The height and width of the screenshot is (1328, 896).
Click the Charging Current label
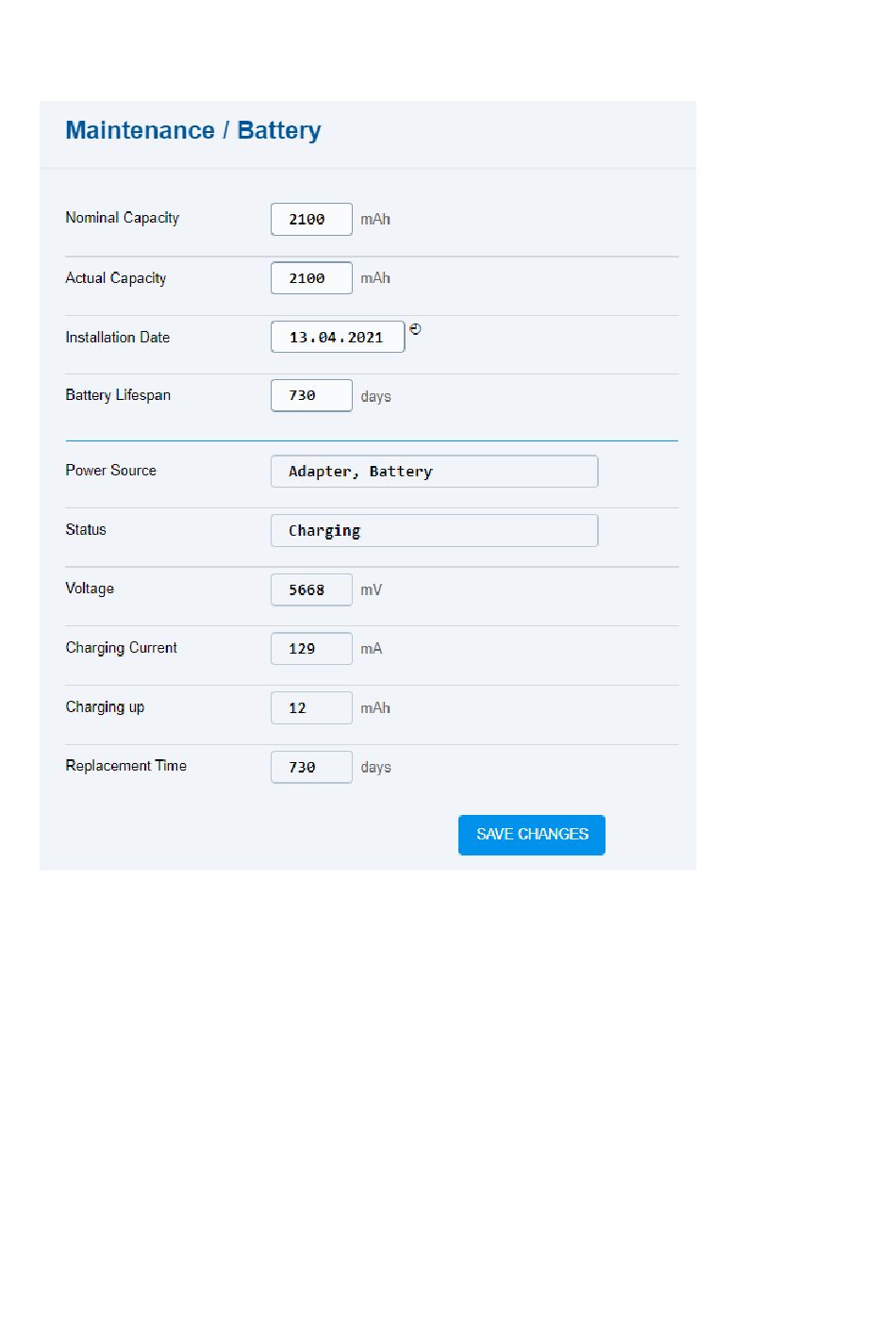pyautogui.click(x=121, y=648)
